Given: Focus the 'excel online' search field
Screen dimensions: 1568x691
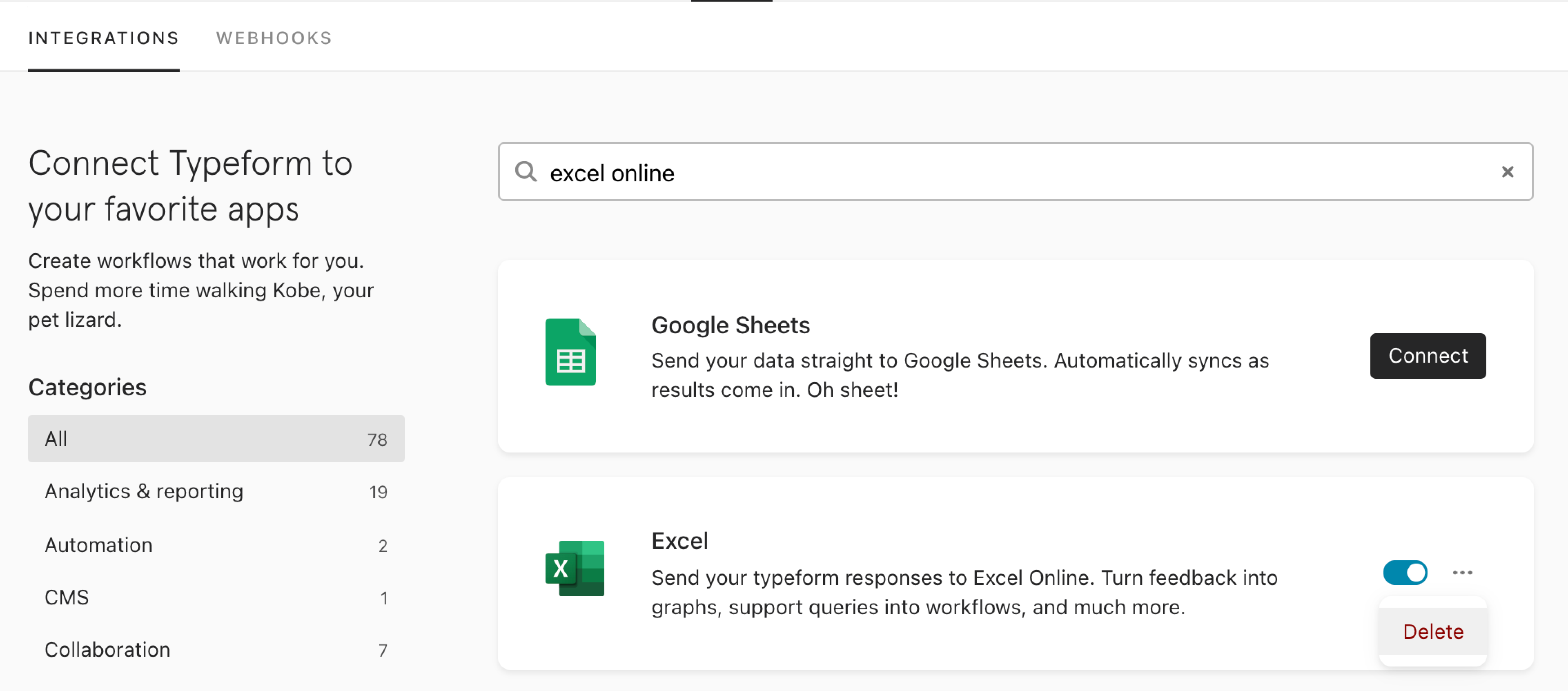Looking at the screenshot, I should pyautogui.click(x=1015, y=172).
